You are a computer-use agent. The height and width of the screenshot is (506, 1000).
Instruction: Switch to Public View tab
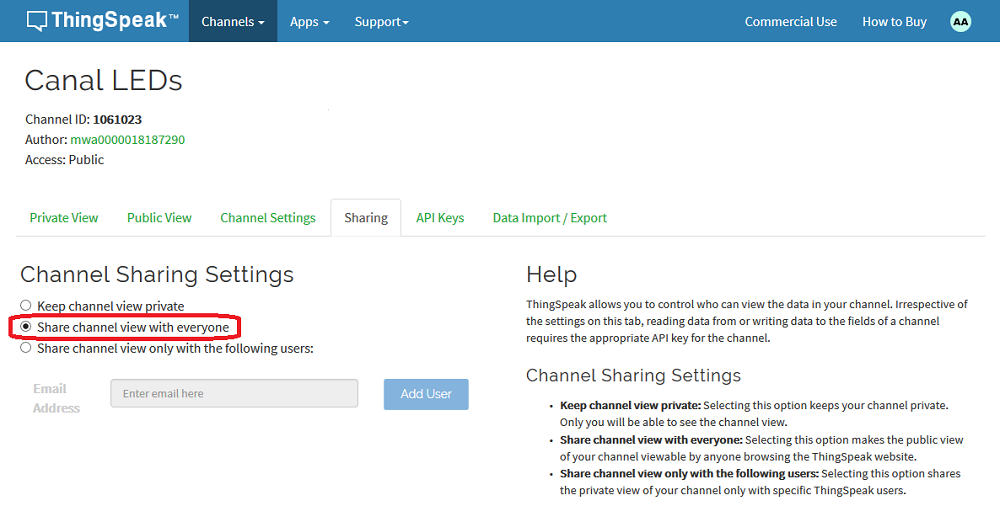tap(159, 218)
